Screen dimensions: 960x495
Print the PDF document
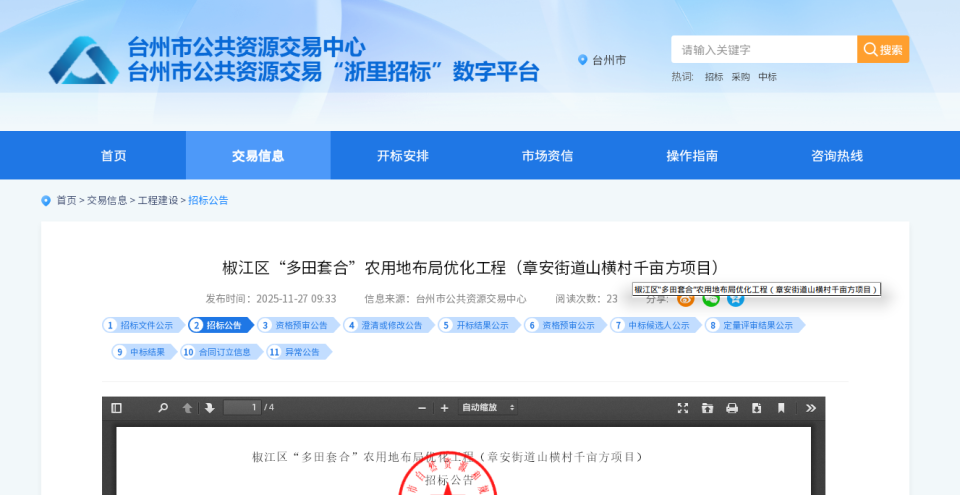point(732,408)
